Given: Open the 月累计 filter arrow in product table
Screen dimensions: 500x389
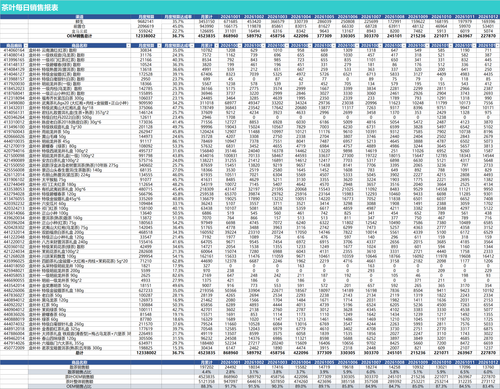Looking at the screenshot, I should pyautogui.click(x=217, y=45).
